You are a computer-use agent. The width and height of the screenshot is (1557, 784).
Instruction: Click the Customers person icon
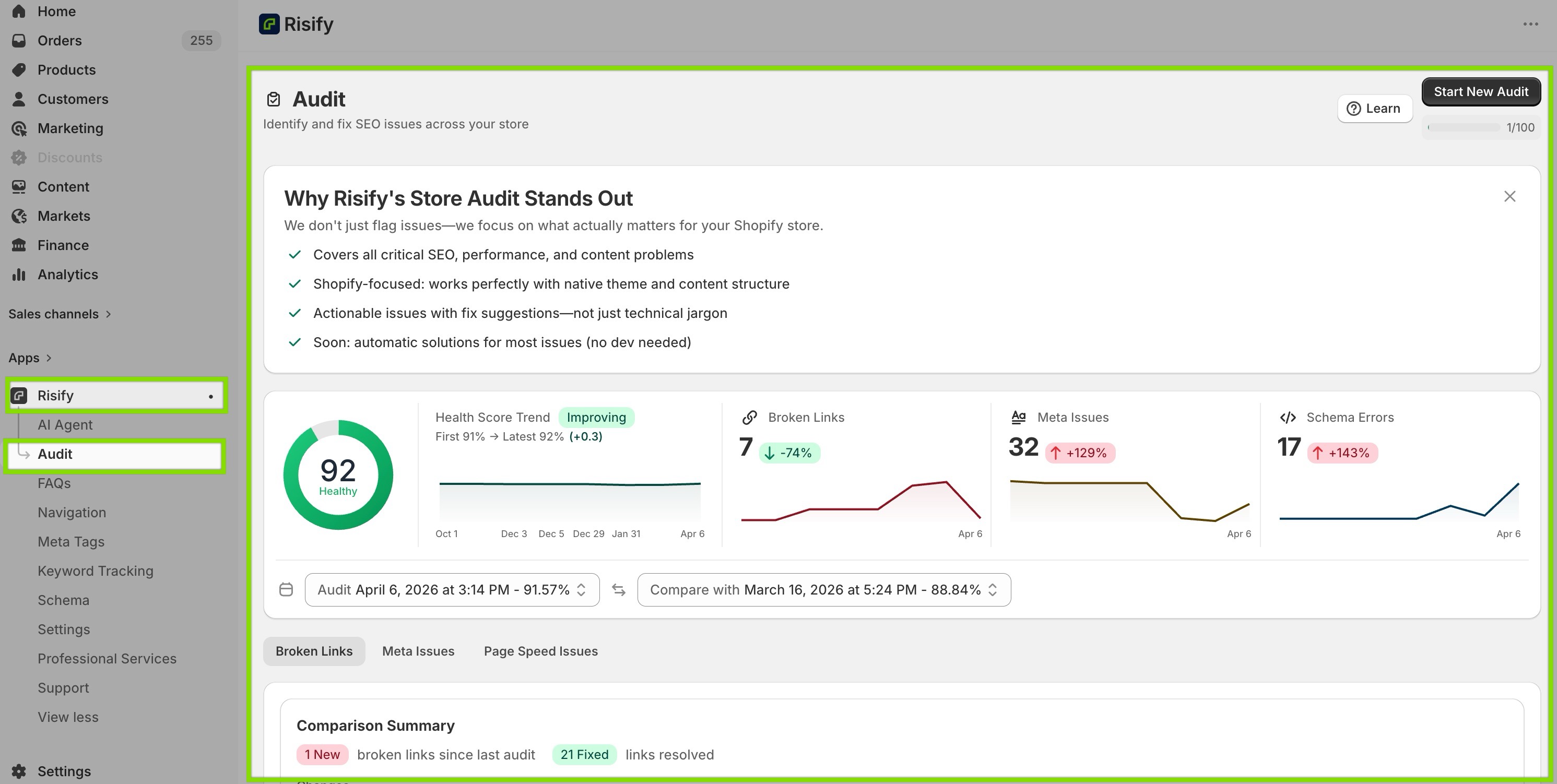(x=19, y=99)
